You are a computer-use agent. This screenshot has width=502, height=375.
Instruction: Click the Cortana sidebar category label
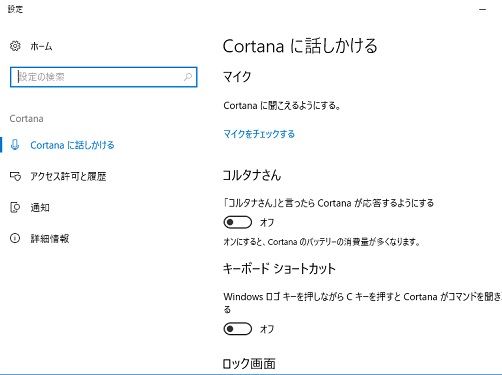(x=26, y=119)
